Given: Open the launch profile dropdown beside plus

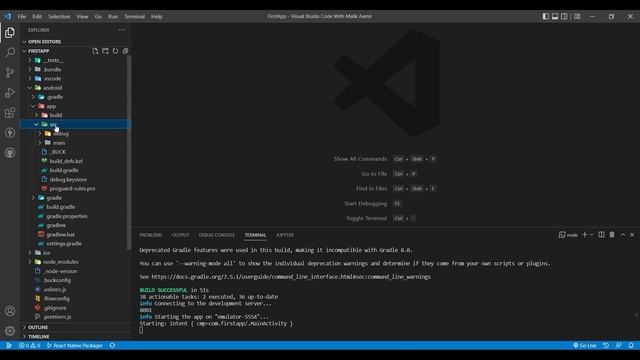Looking at the screenshot, I should (x=591, y=235).
